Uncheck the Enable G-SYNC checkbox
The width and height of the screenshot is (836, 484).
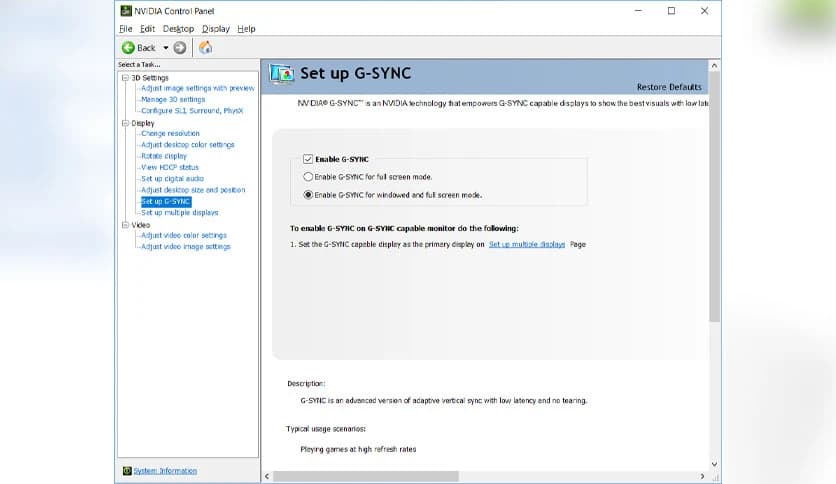click(x=308, y=159)
